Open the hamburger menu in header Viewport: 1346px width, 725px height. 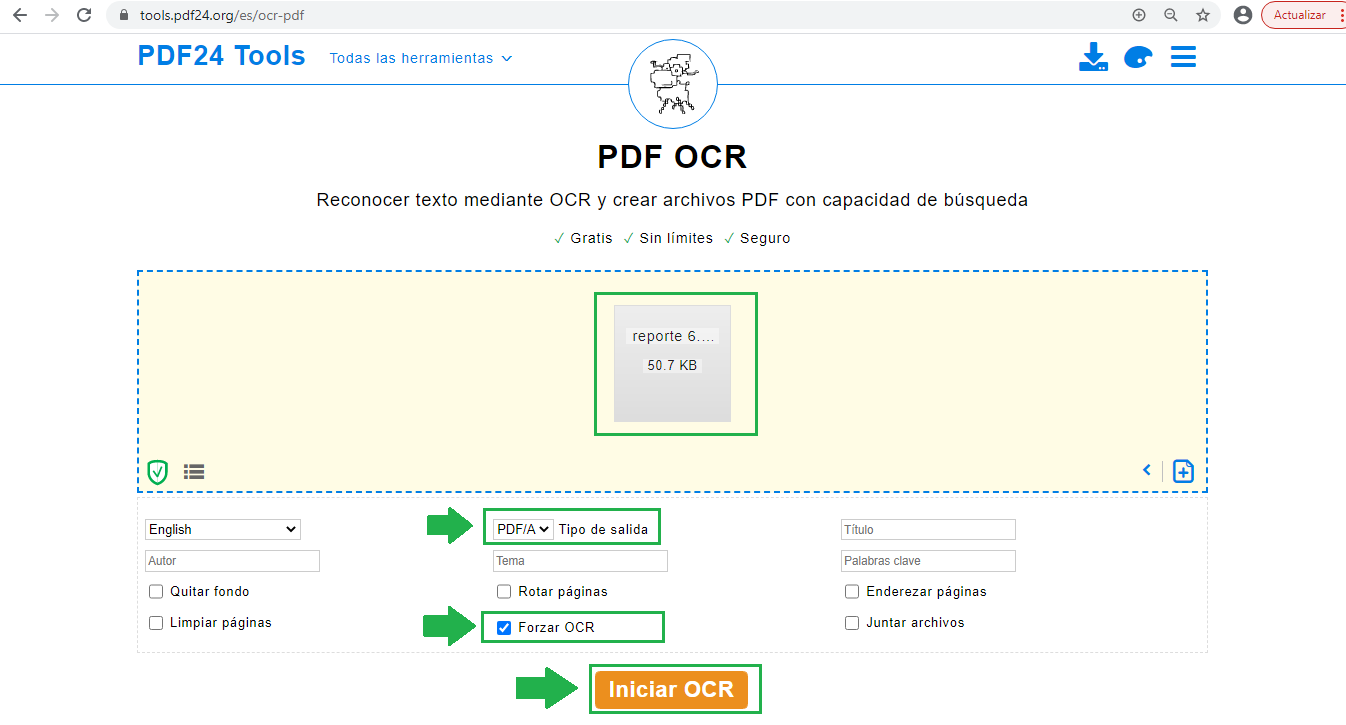pos(1183,57)
